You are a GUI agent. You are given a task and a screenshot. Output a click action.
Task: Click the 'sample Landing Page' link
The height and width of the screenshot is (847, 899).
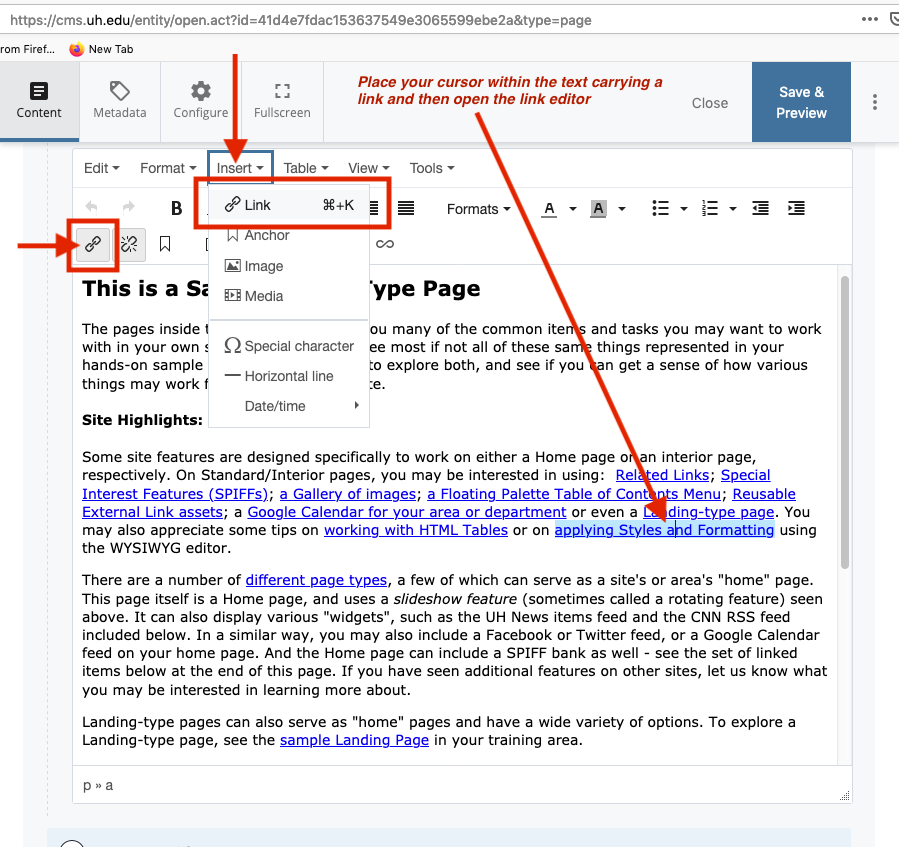pos(354,740)
